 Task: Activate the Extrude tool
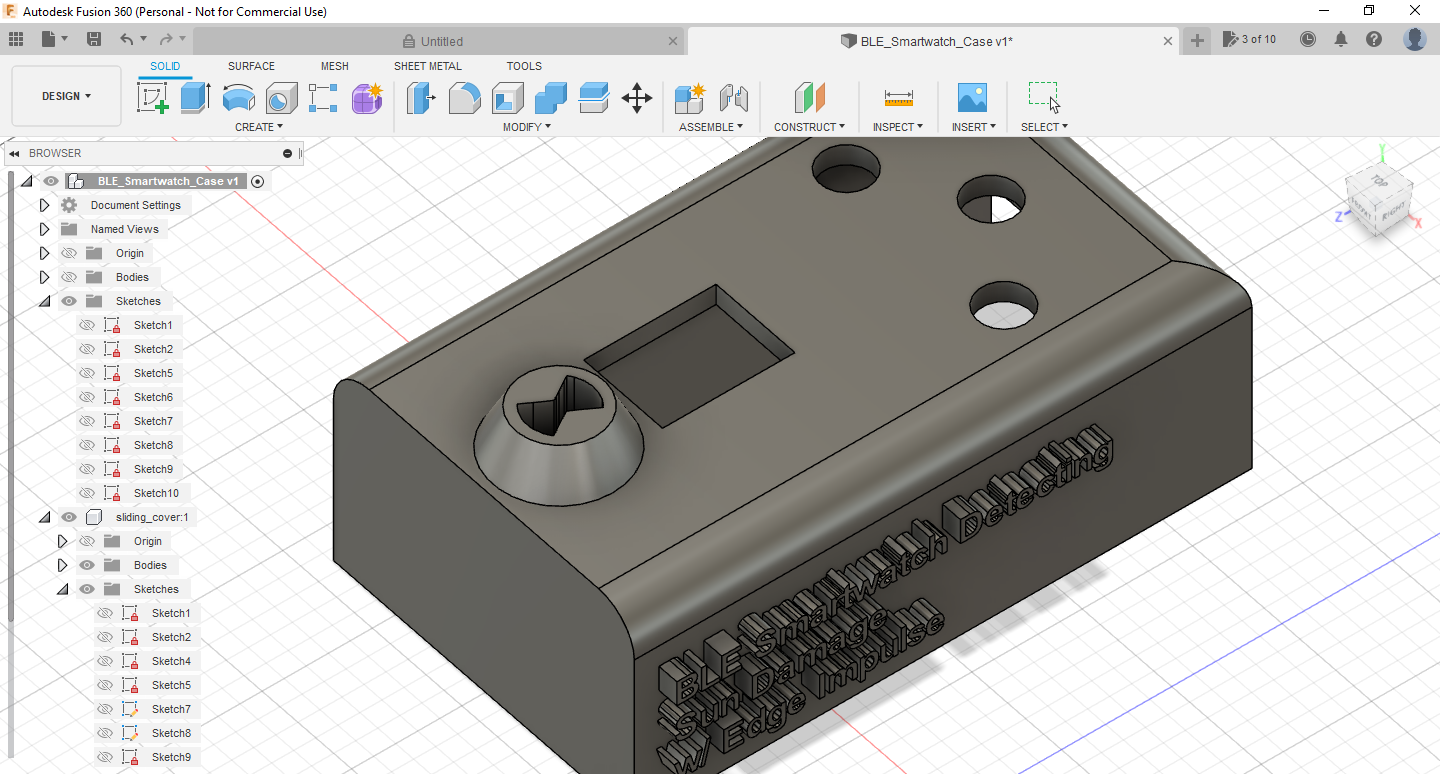pos(191,97)
